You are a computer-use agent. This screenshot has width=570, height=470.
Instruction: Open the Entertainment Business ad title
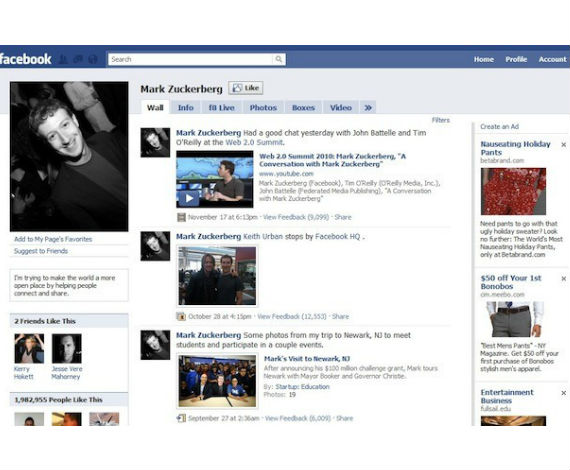click(x=507, y=397)
